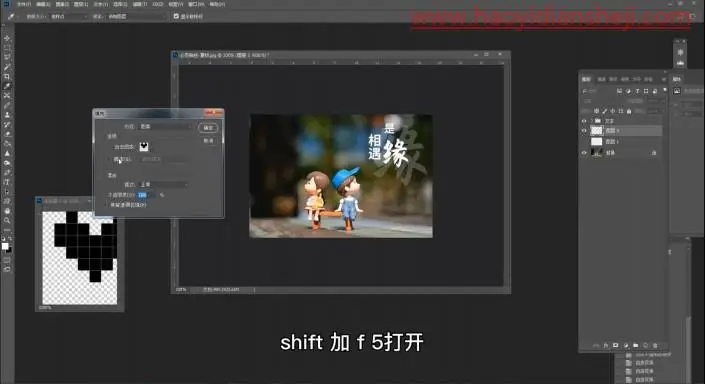Open Layers panel flyout menu

point(664,79)
